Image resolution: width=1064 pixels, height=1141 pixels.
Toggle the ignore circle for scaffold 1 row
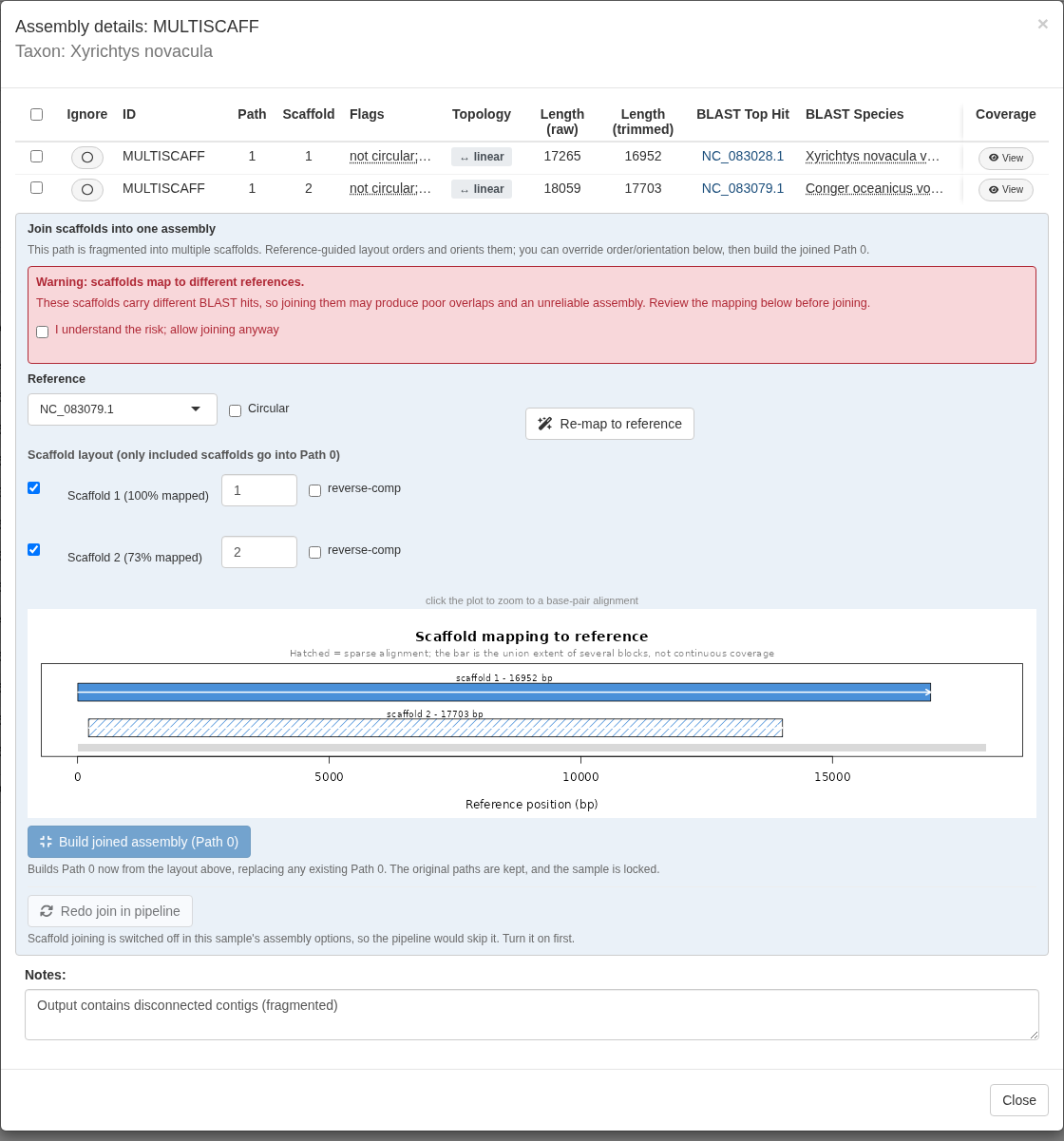pos(87,158)
